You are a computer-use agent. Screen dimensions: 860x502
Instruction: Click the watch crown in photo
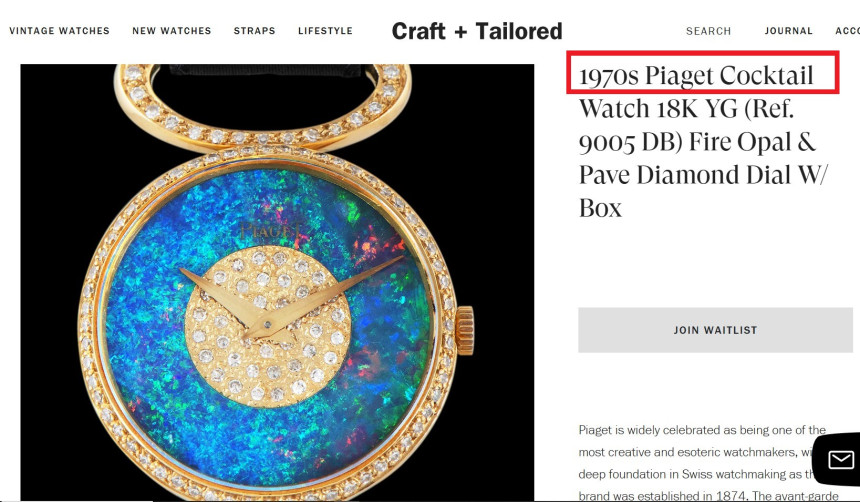(465, 330)
